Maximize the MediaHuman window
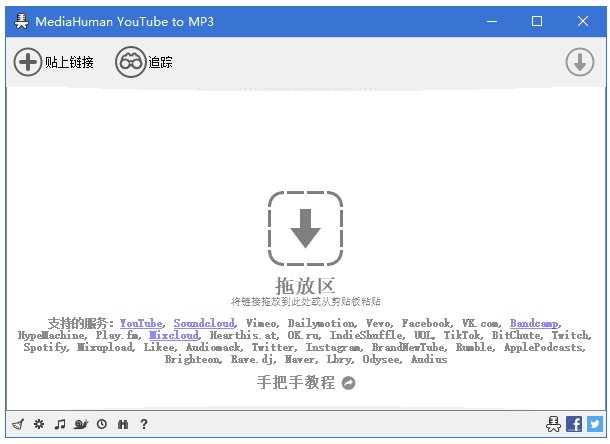 pos(537,21)
